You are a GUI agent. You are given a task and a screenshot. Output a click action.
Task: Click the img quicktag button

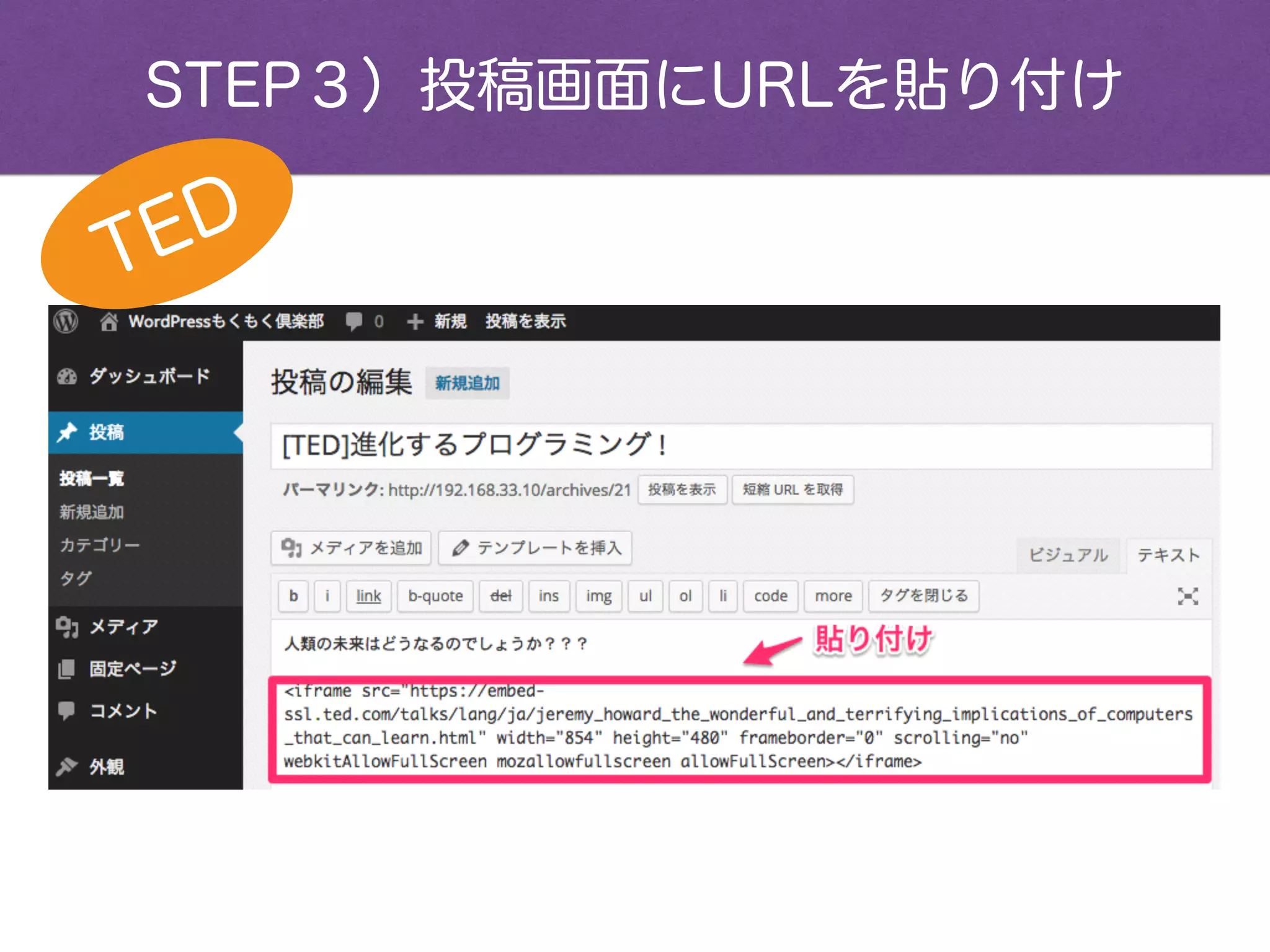pos(599,596)
